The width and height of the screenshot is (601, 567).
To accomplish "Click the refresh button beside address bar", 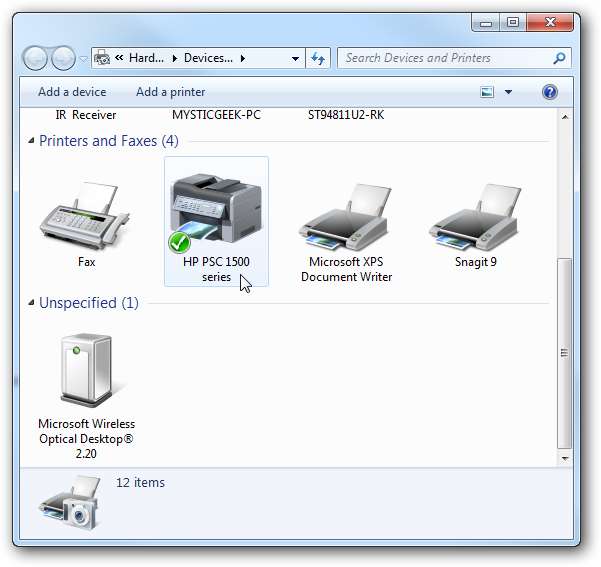I will click(x=318, y=58).
